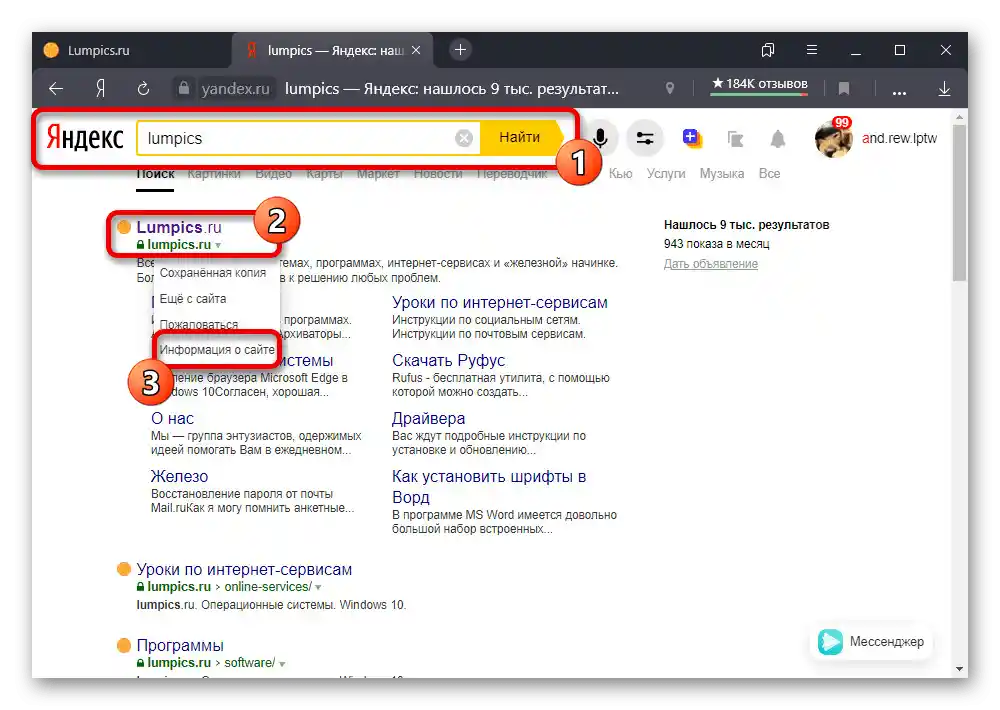Choose Пожаловаться menu item

coord(198,324)
